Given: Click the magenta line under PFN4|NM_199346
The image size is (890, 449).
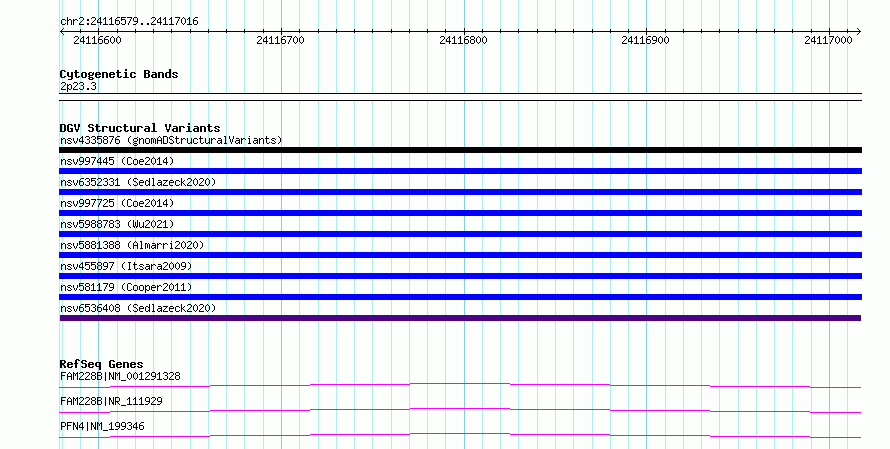Looking at the screenshot, I should pos(460,436).
